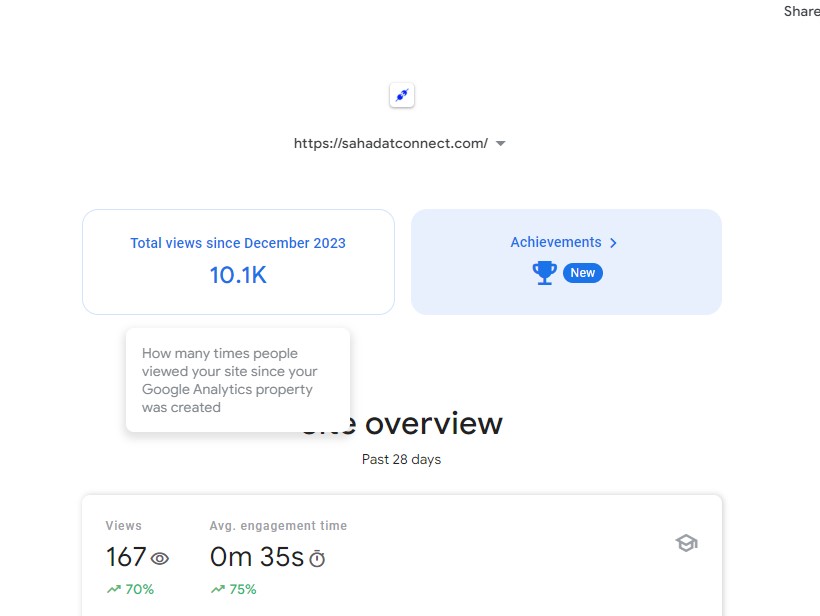The image size is (820, 616).
Task: Expand Achievements using the chevron arrow
Action: pos(613,243)
